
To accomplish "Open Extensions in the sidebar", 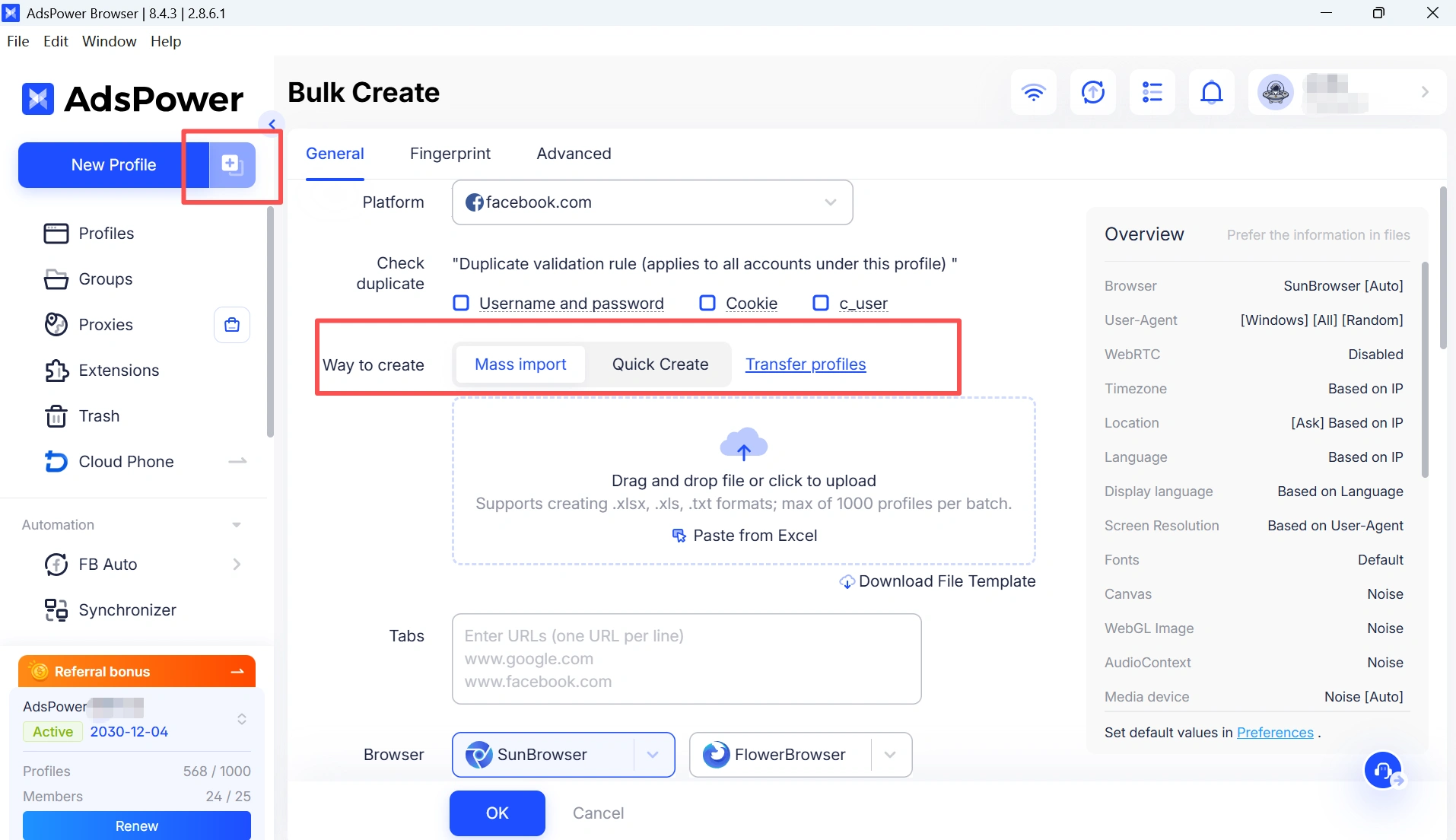I will tap(102, 371).
